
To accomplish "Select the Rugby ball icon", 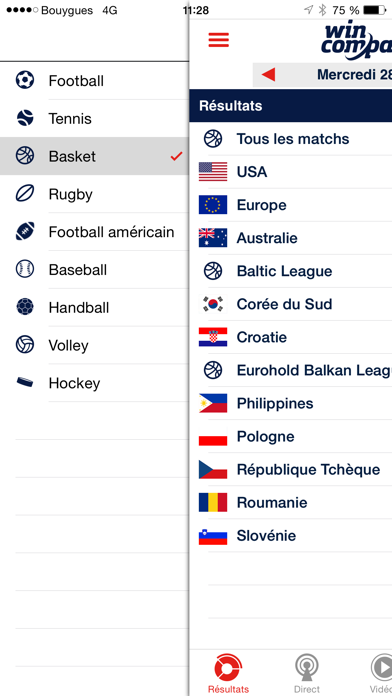I will click(x=25, y=194).
